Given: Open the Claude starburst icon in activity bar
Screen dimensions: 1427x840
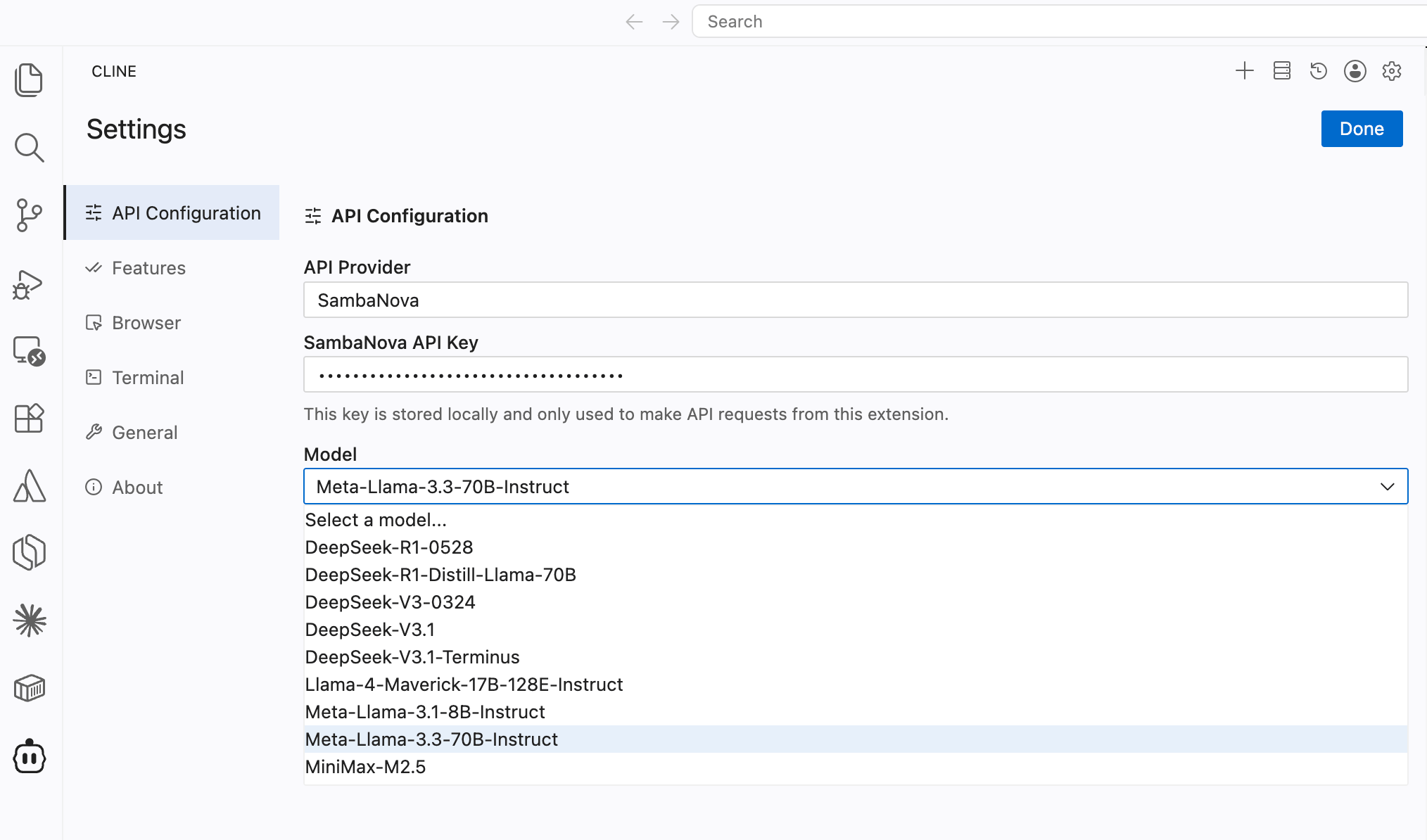Looking at the screenshot, I should [x=29, y=621].
